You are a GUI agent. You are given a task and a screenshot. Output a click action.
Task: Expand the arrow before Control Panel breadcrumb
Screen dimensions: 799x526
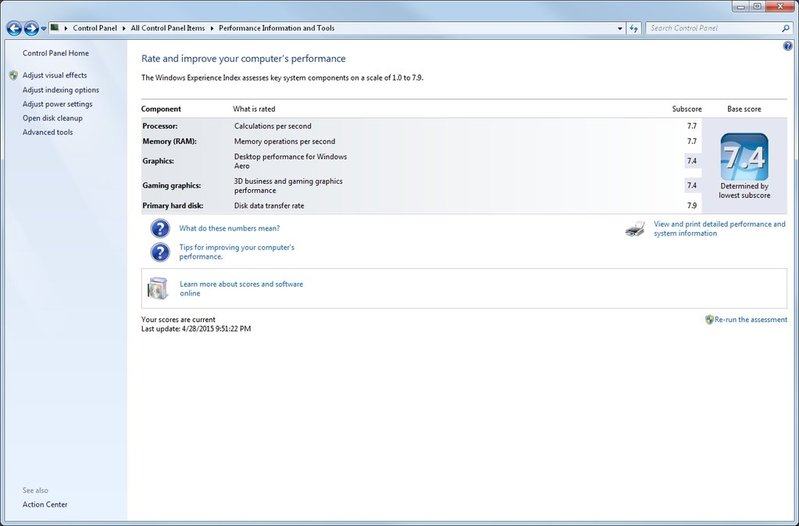(x=66, y=29)
